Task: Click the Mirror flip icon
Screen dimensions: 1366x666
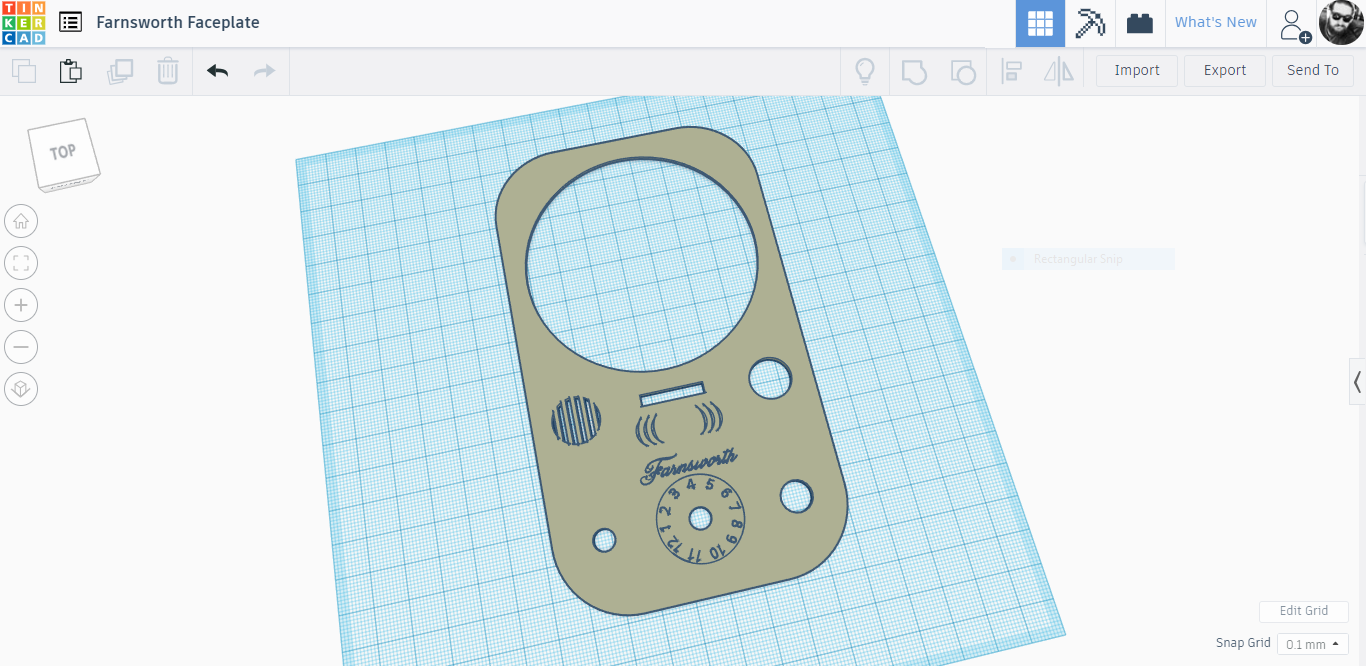Action: coord(1058,71)
